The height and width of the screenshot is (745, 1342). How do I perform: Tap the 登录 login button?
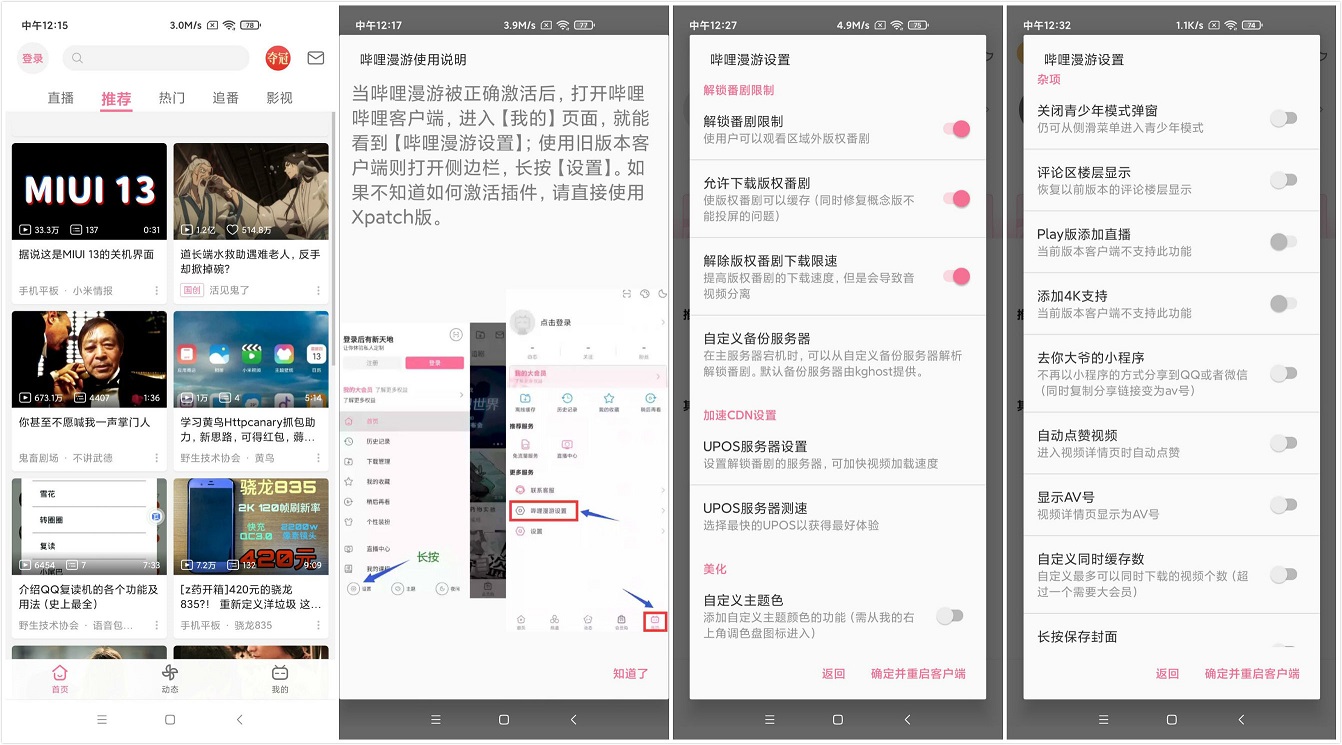(x=32, y=58)
